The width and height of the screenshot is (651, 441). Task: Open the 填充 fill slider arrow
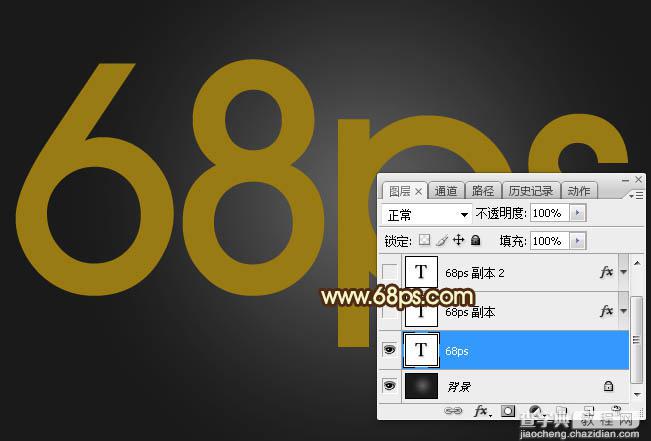point(577,241)
